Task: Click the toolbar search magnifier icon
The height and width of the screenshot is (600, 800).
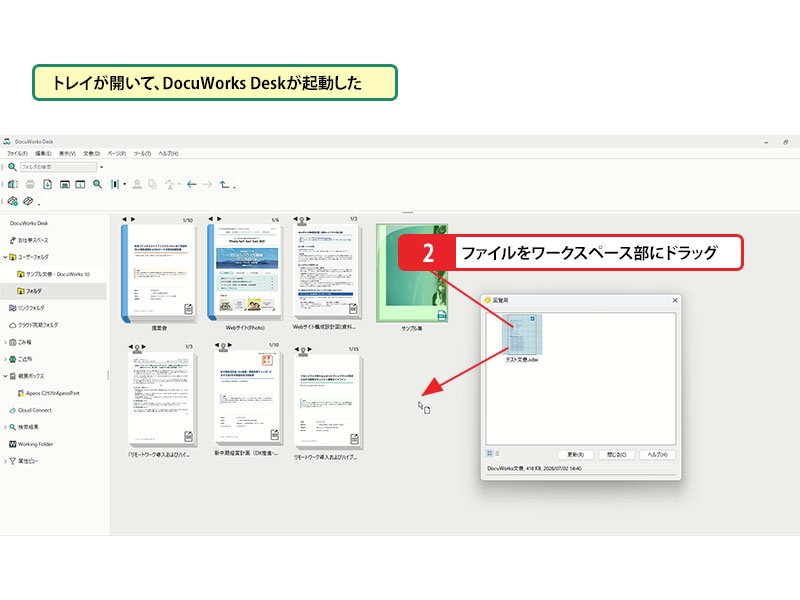Action: point(97,184)
